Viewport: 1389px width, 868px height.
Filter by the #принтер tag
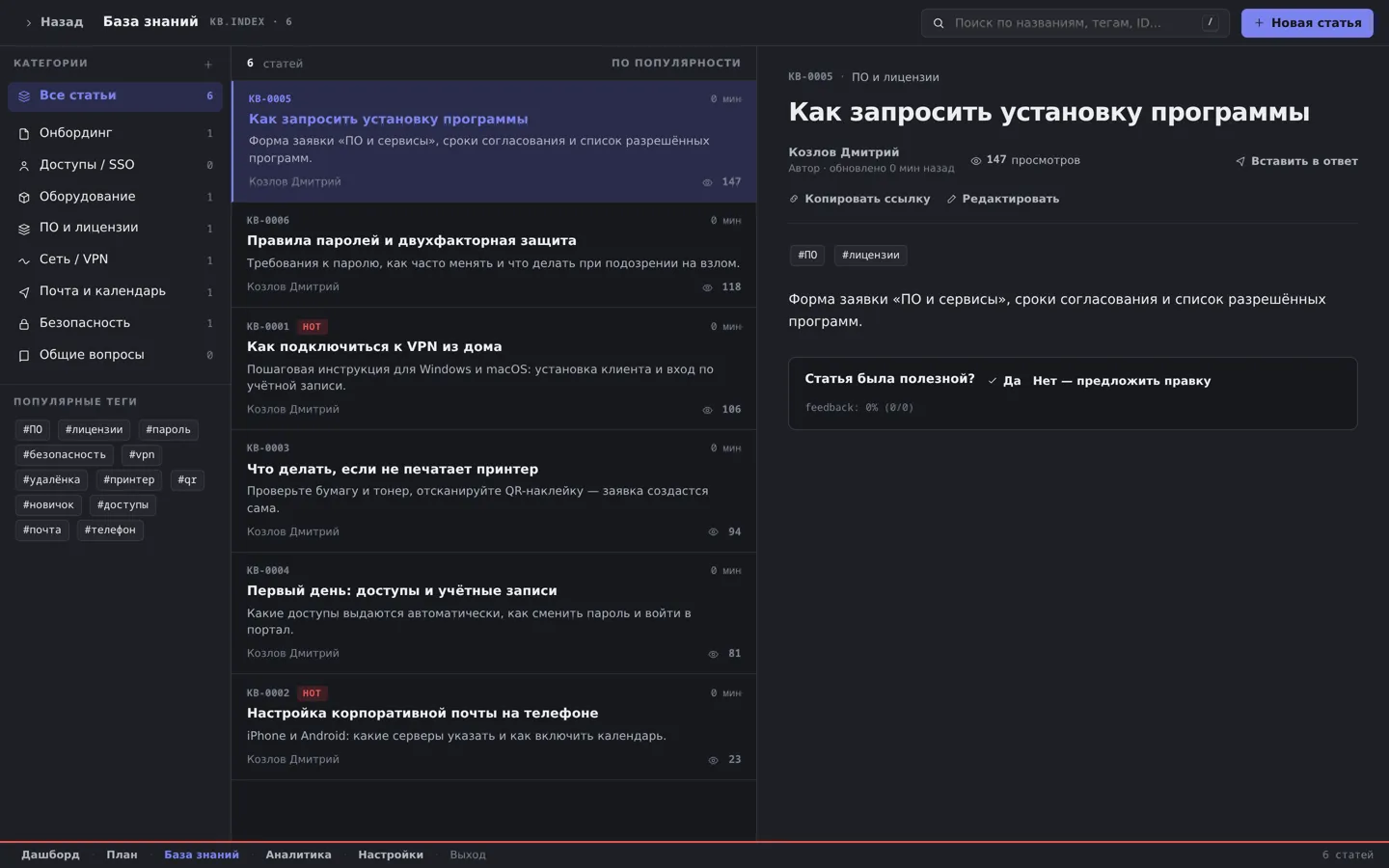[129, 480]
